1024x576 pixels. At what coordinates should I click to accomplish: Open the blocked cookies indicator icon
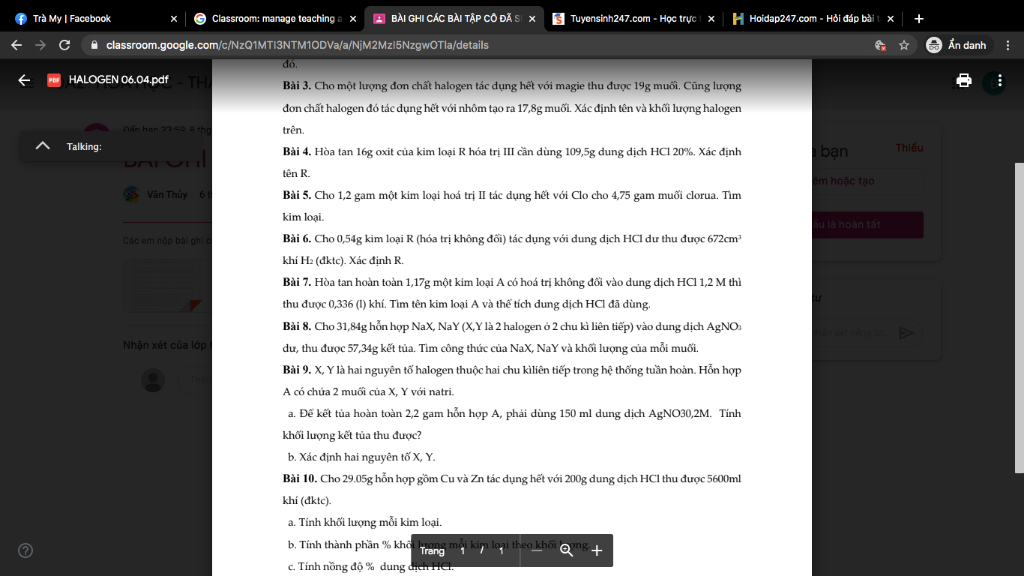coord(880,45)
